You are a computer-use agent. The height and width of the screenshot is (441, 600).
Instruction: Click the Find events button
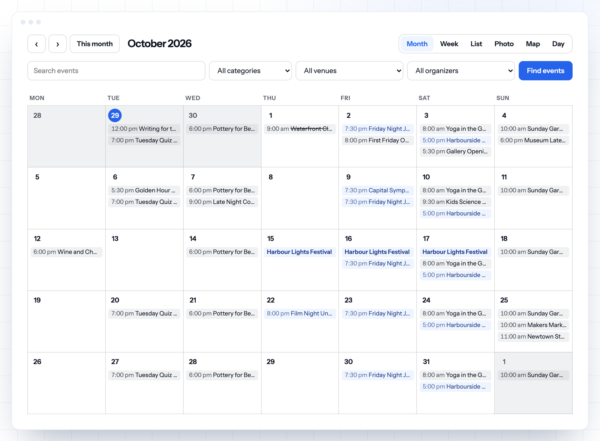coord(545,71)
